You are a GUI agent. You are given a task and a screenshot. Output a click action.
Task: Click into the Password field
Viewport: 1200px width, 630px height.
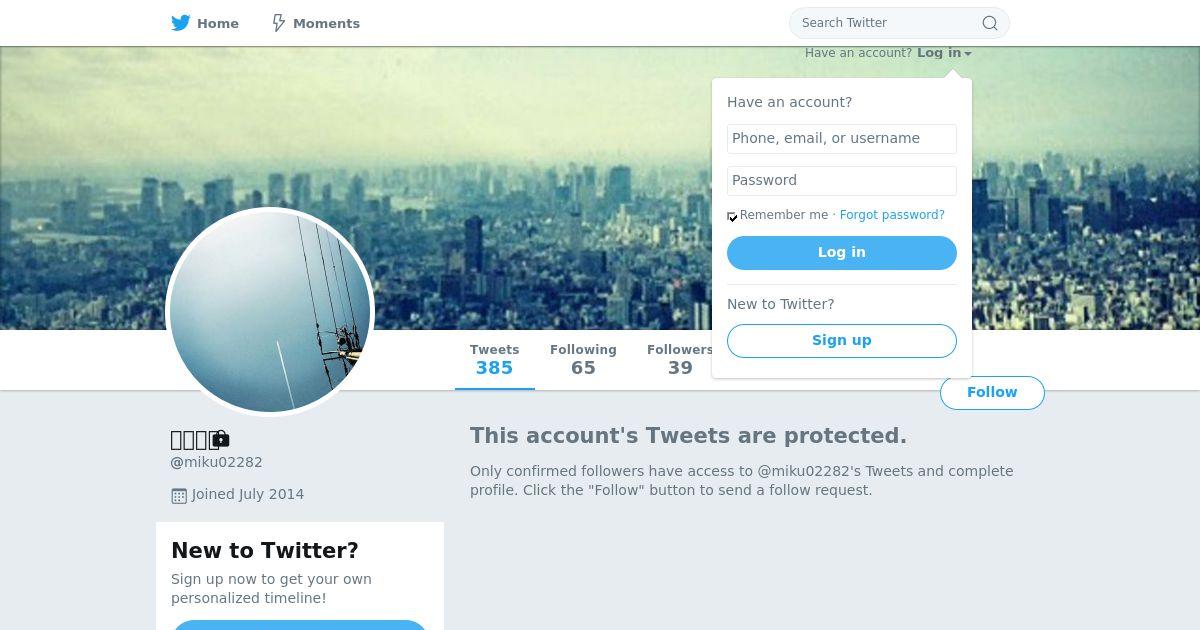841,181
